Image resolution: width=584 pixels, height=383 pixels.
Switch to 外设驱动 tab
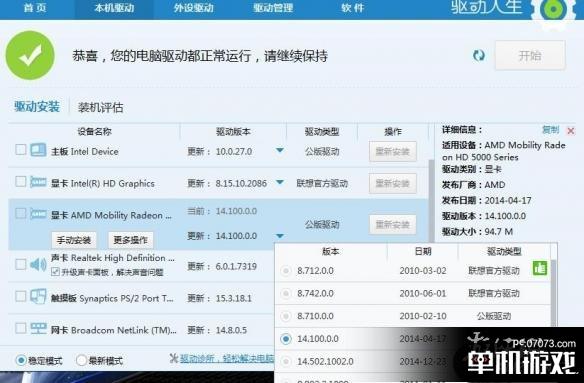coord(193,8)
